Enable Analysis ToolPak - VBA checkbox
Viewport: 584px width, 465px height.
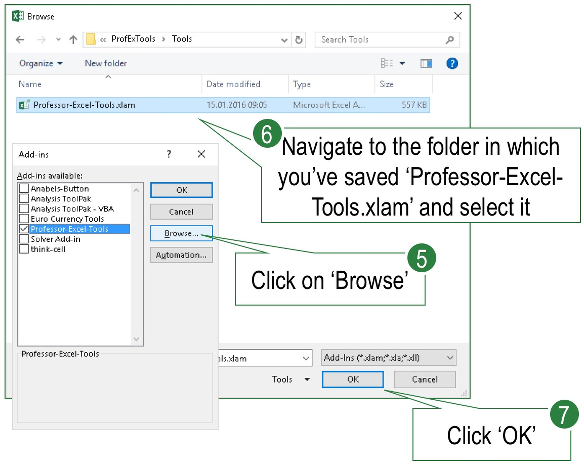24,209
